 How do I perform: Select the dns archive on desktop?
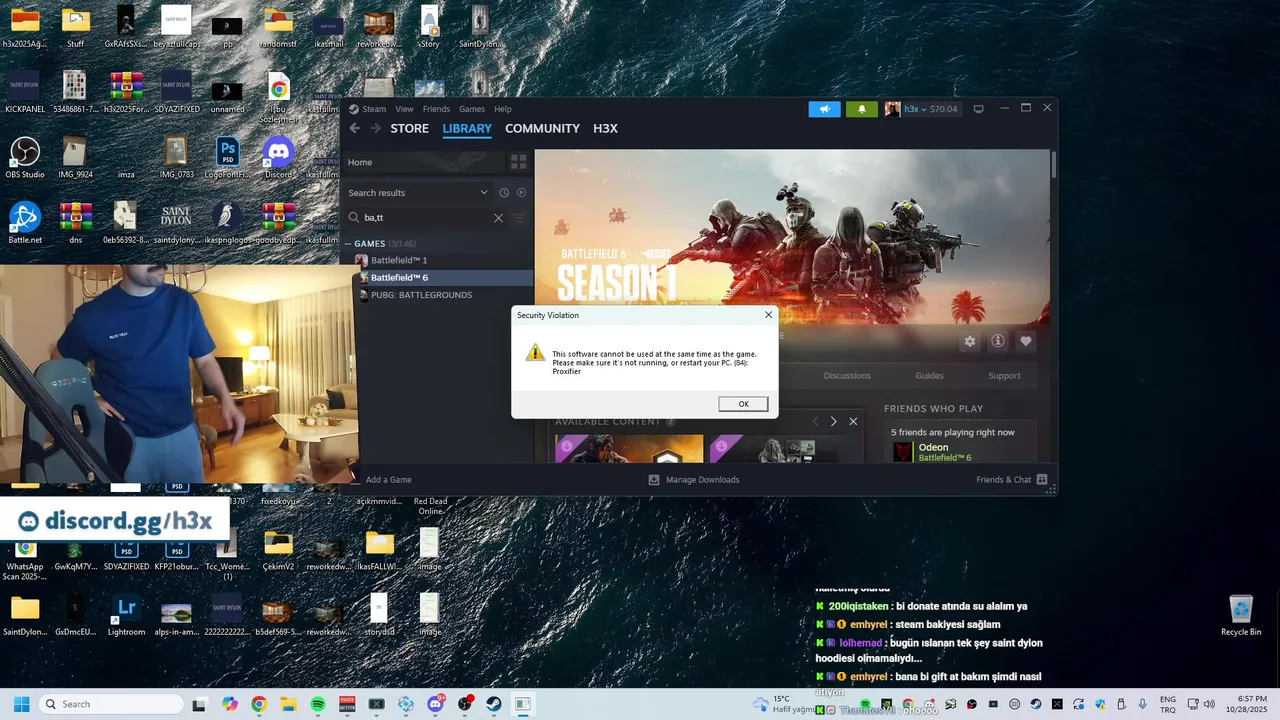click(x=75, y=223)
